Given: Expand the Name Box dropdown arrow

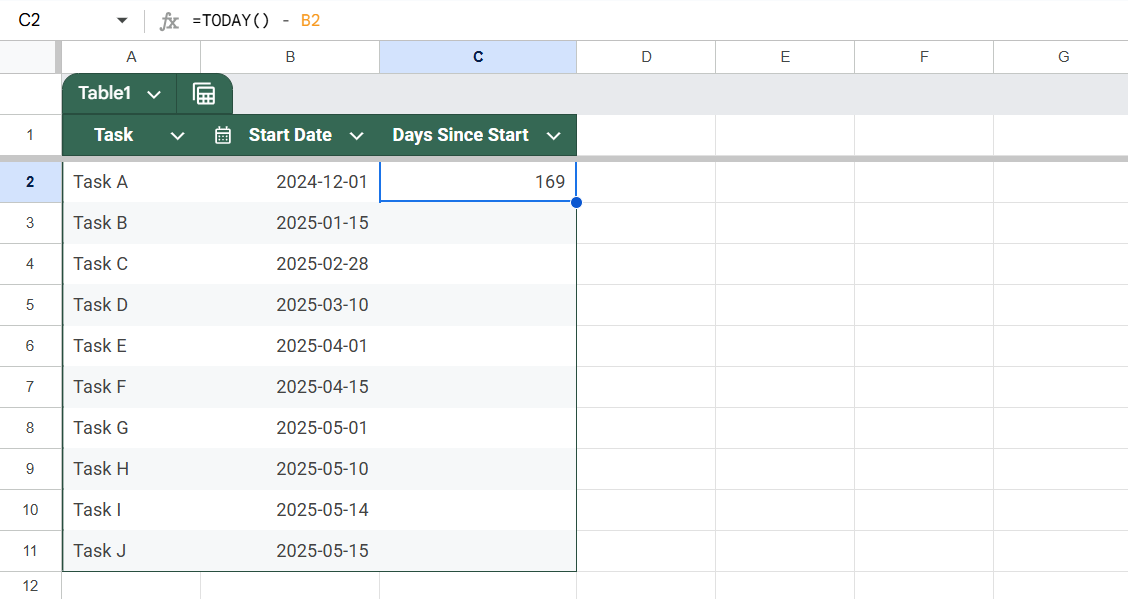Looking at the screenshot, I should (x=122, y=21).
